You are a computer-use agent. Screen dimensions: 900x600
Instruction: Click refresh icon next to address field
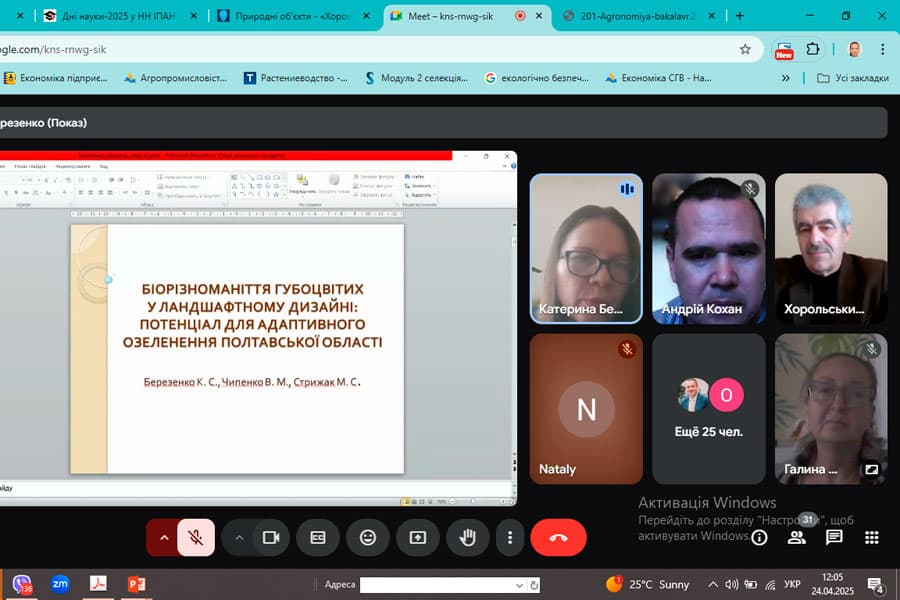[x=534, y=585]
